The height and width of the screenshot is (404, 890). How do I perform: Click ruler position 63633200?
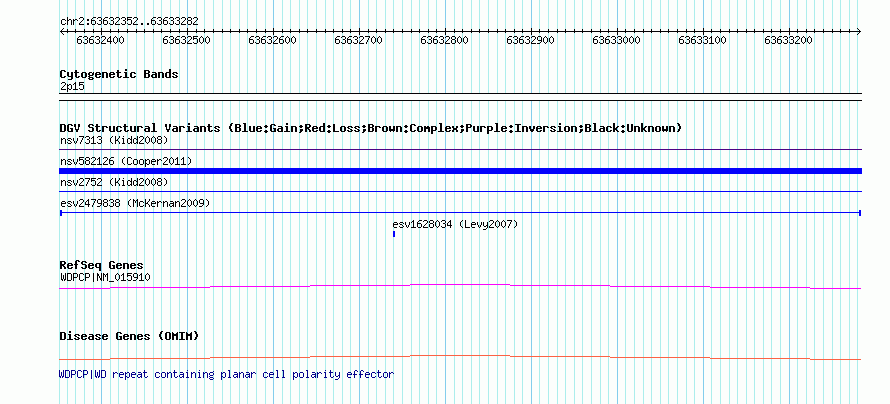[788, 40]
